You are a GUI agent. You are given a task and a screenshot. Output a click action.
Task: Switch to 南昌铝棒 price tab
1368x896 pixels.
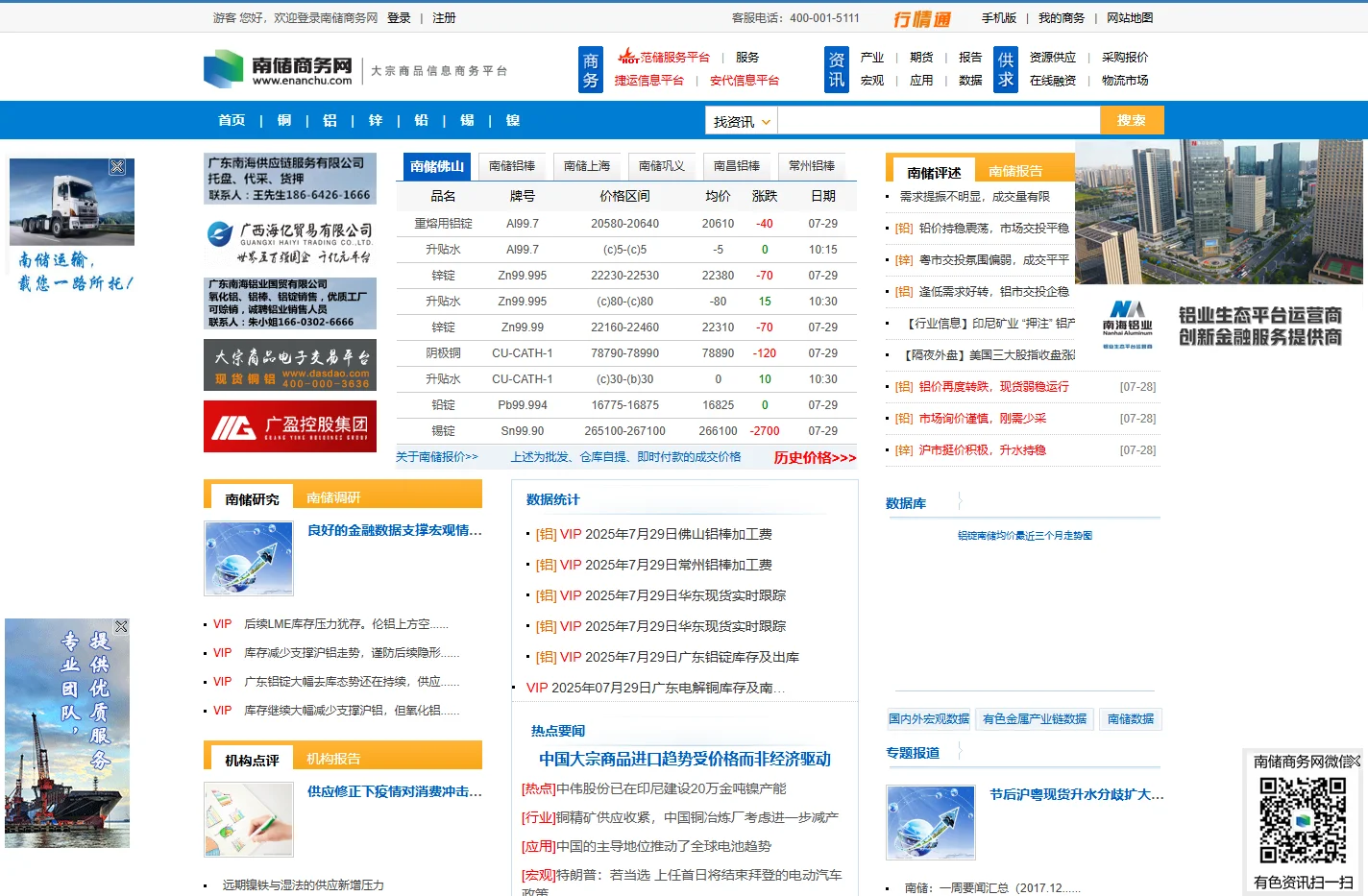coord(737,166)
